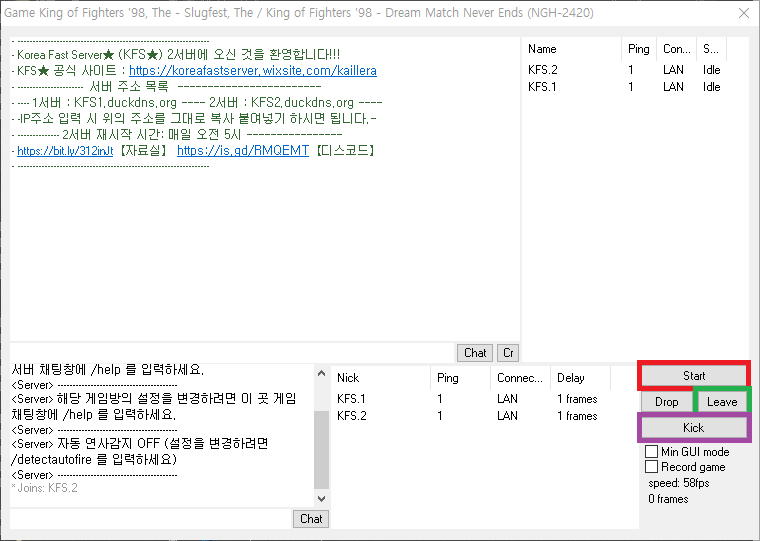Focus the game room chat input field
This screenshot has width=760, height=541.
pos(150,519)
